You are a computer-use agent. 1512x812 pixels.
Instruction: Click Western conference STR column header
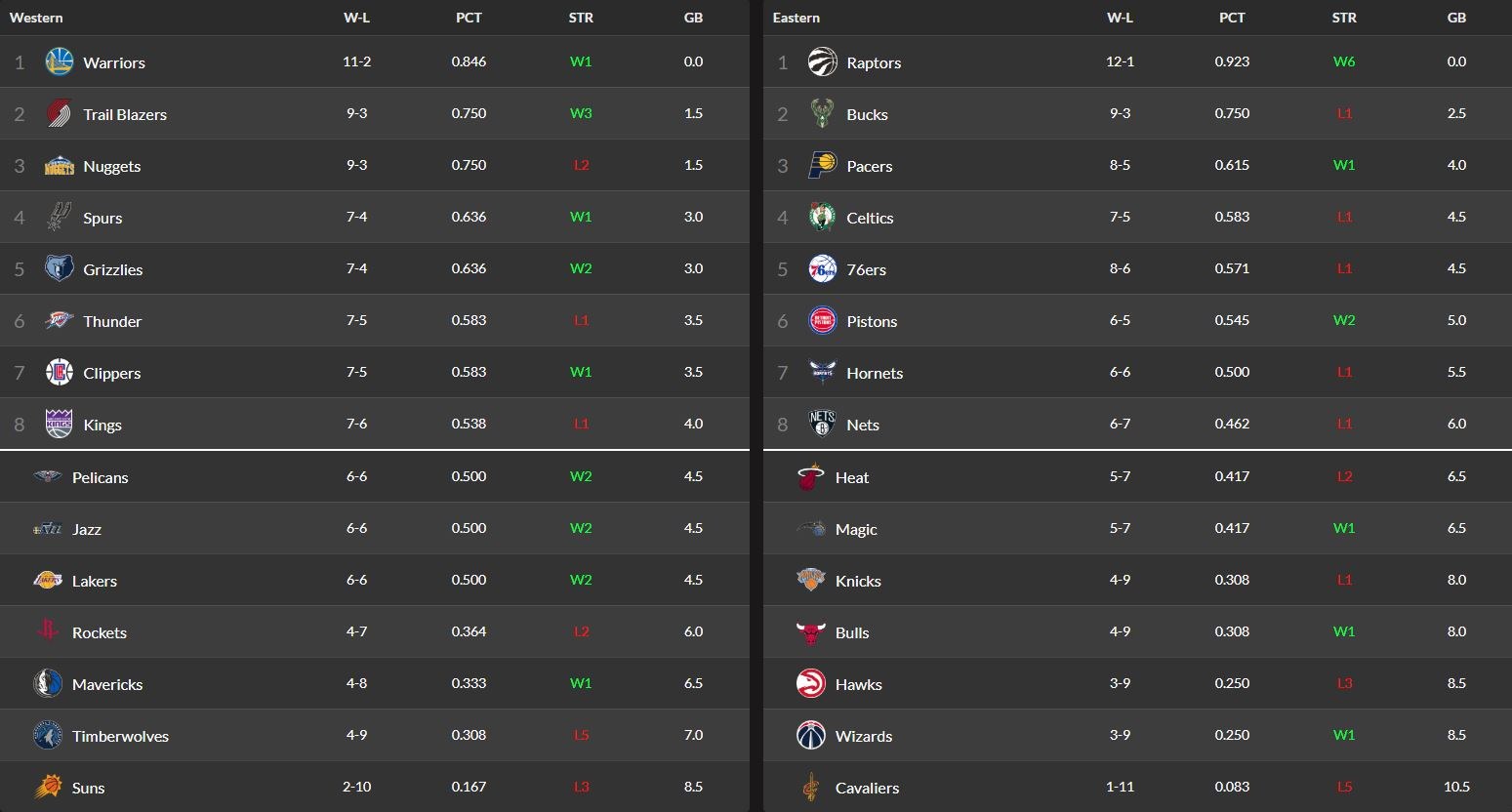click(x=581, y=18)
